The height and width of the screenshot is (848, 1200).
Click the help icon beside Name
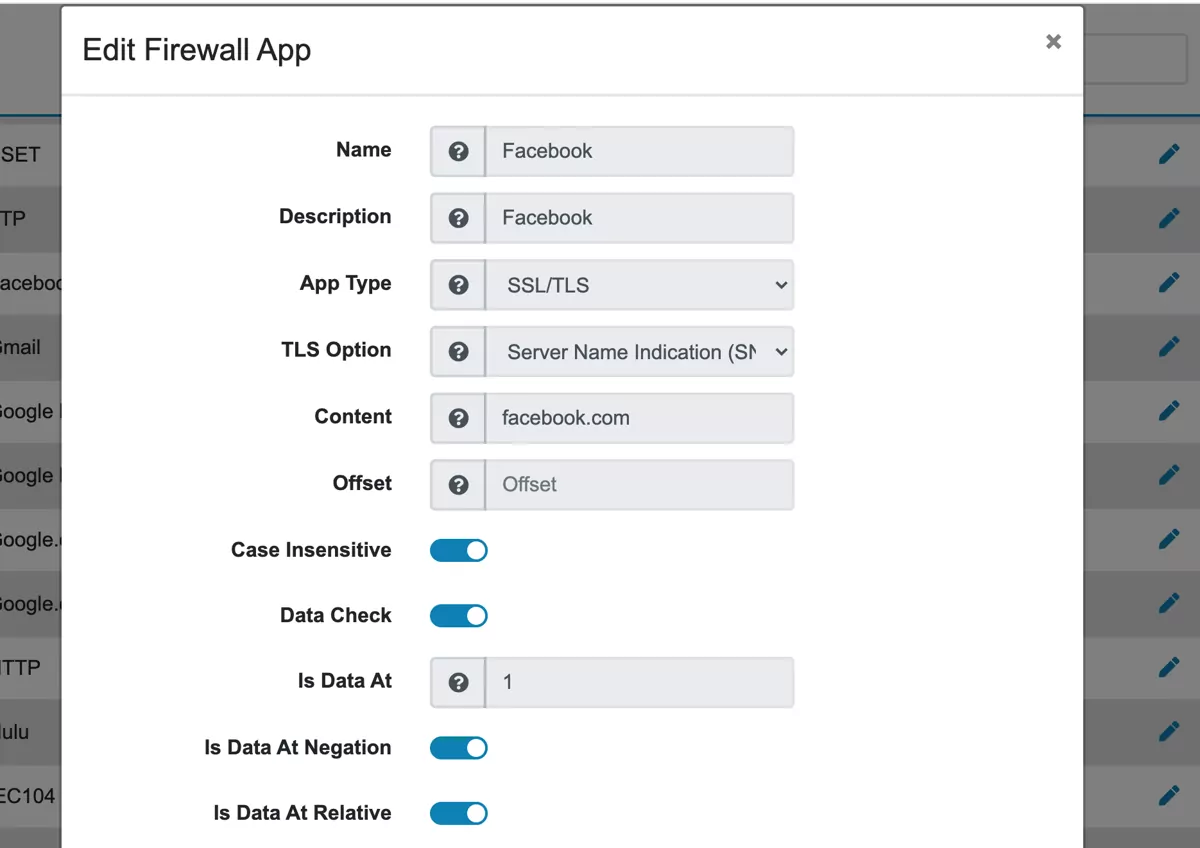coord(457,151)
